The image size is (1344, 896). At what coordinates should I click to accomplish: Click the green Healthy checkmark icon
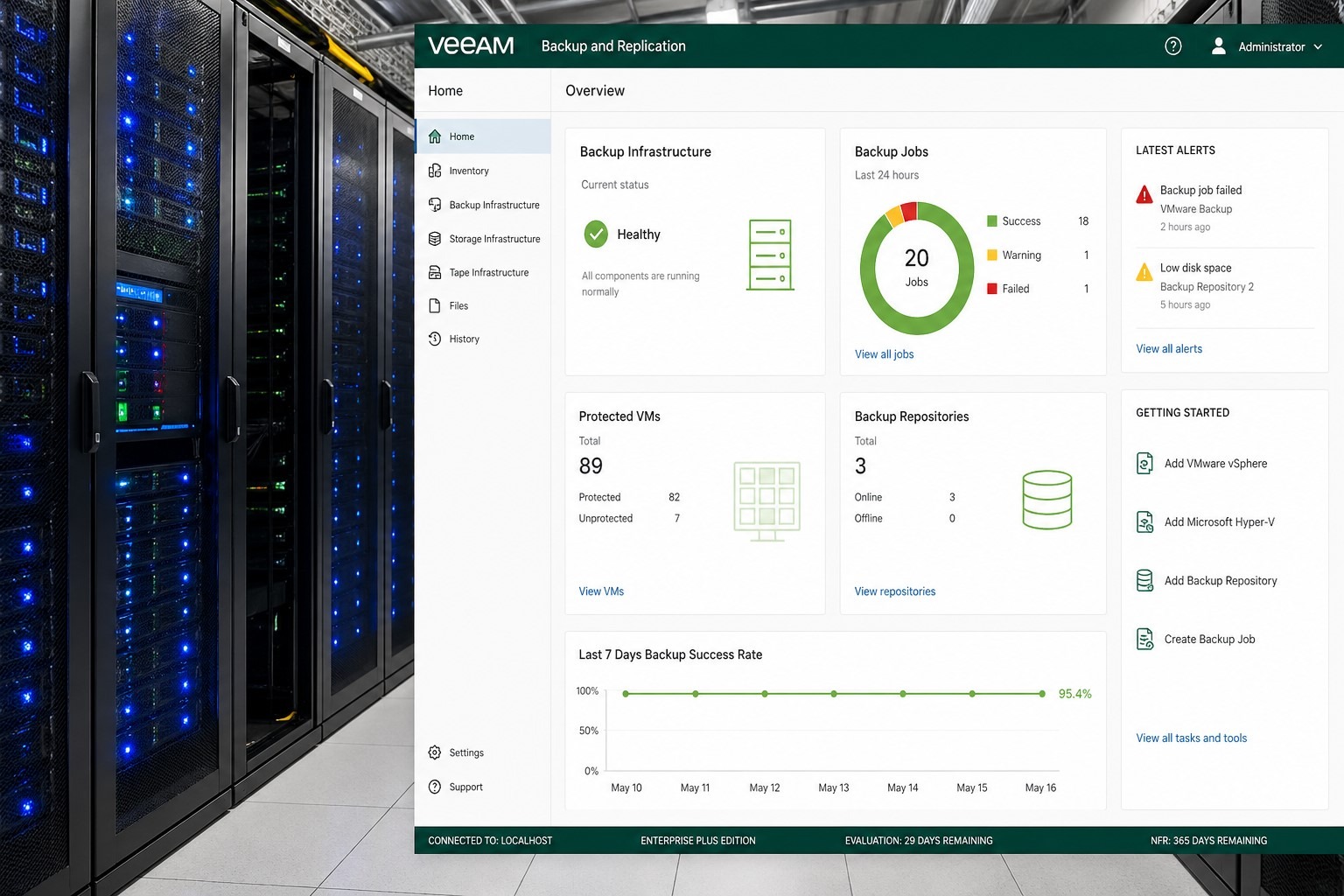click(596, 234)
